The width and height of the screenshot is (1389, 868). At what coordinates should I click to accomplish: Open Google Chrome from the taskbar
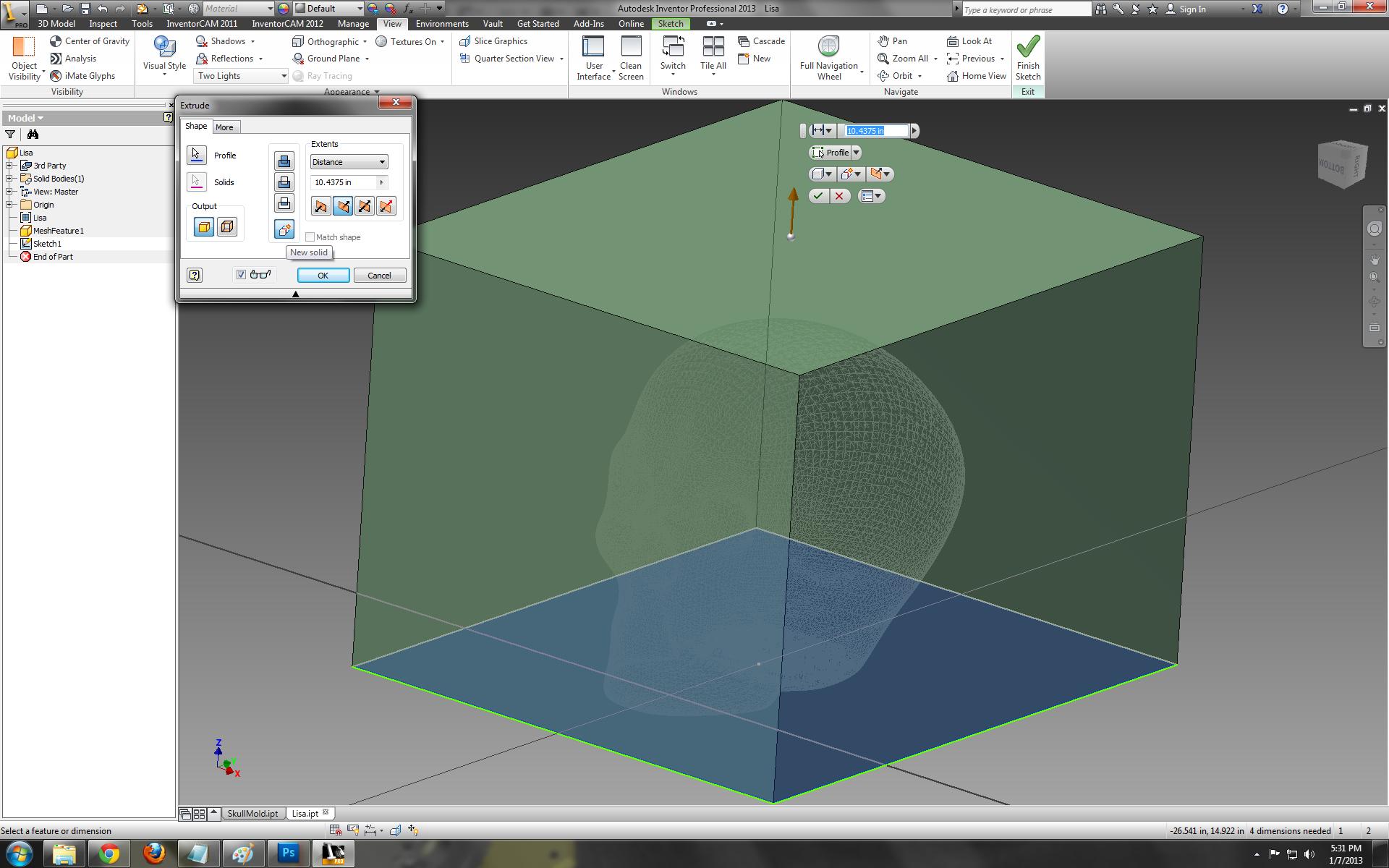click(109, 854)
